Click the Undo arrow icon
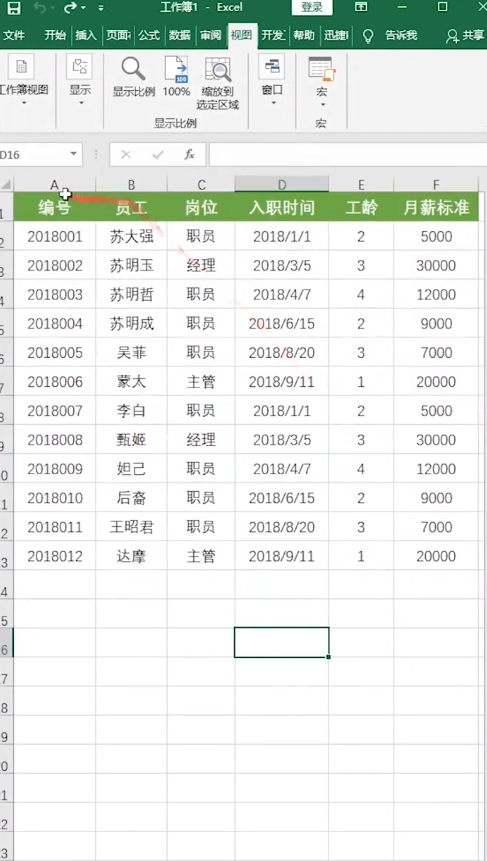487x861 pixels. click(x=40, y=8)
